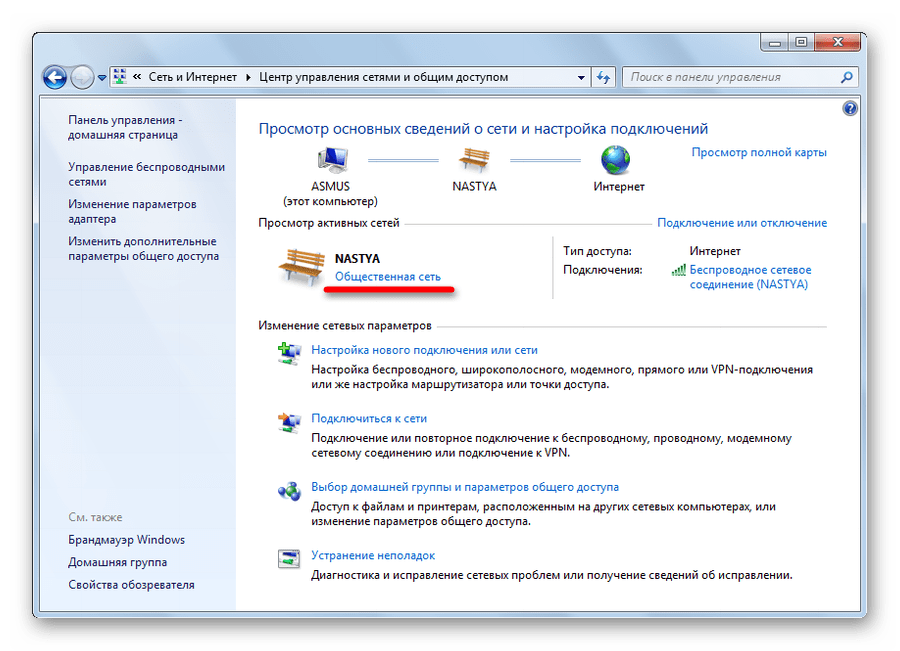Select the Настройка нового подключения icon
Screen dimensions: 900x651
coord(289,352)
